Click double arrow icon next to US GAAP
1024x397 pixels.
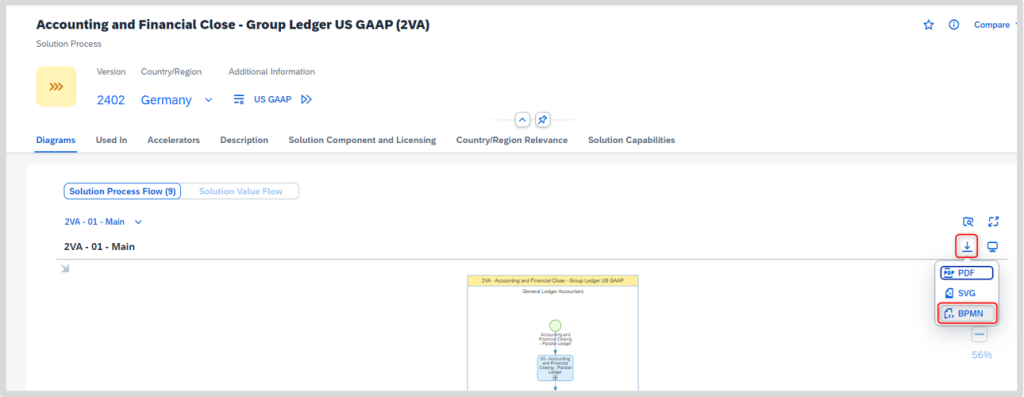click(x=306, y=99)
